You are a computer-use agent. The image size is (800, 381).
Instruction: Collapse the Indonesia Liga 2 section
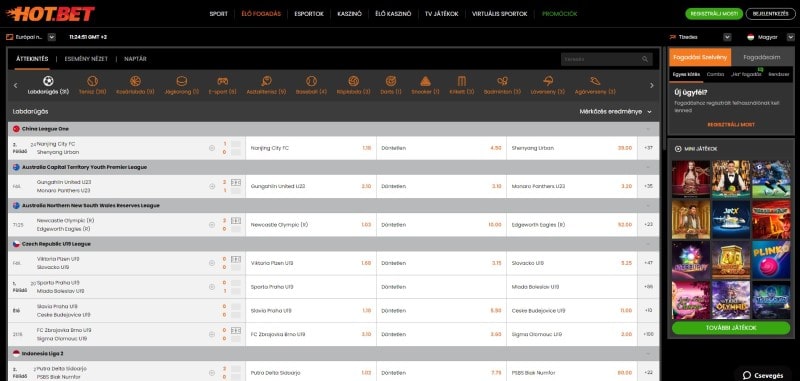point(648,353)
